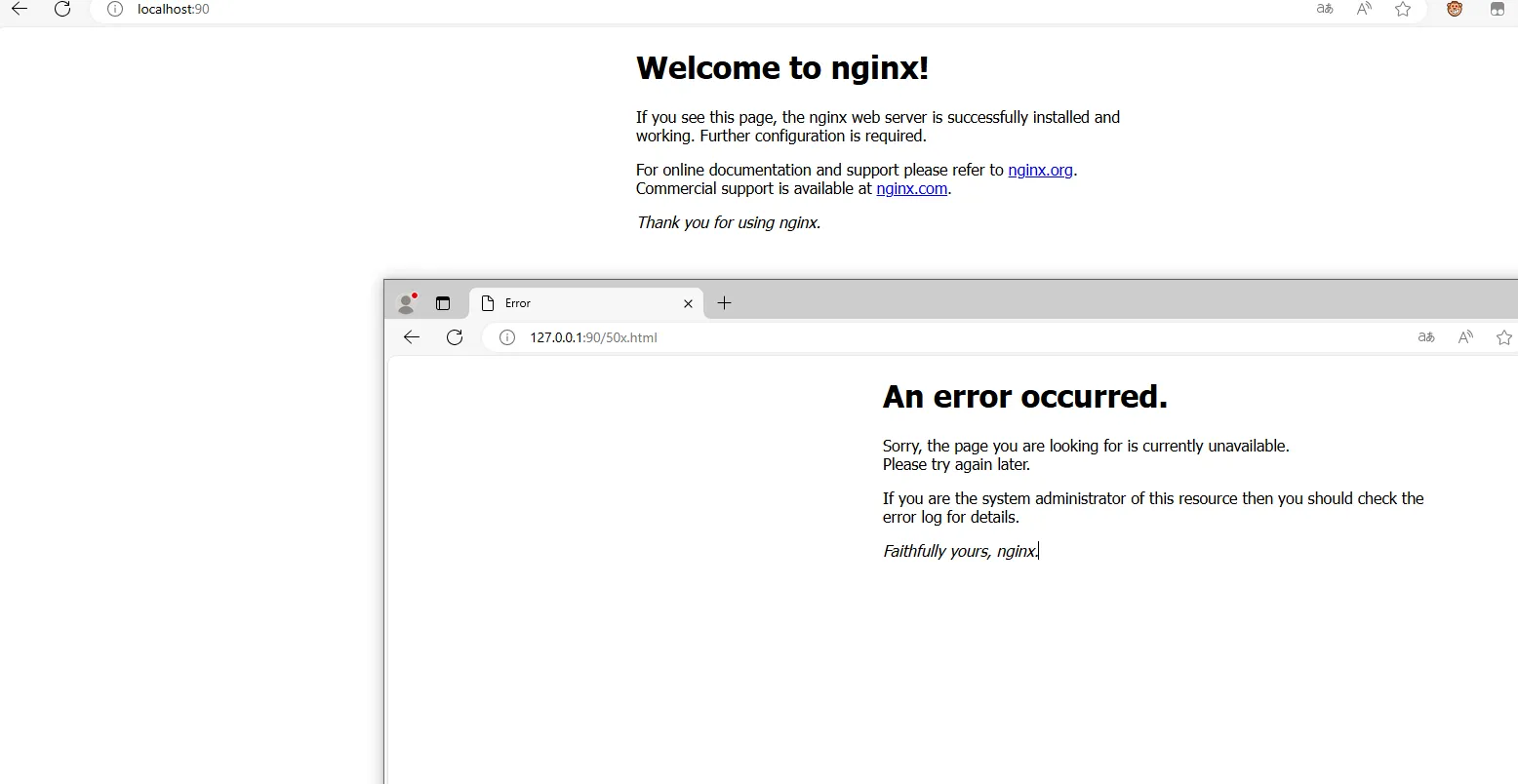Reload the localhost:90 page

tap(62, 9)
